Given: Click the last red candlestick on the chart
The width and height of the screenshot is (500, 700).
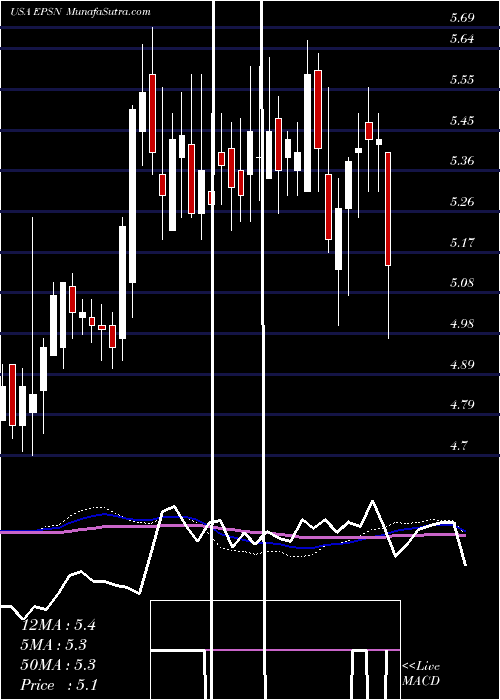Looking at the screenshot, I should click(388, 209).
